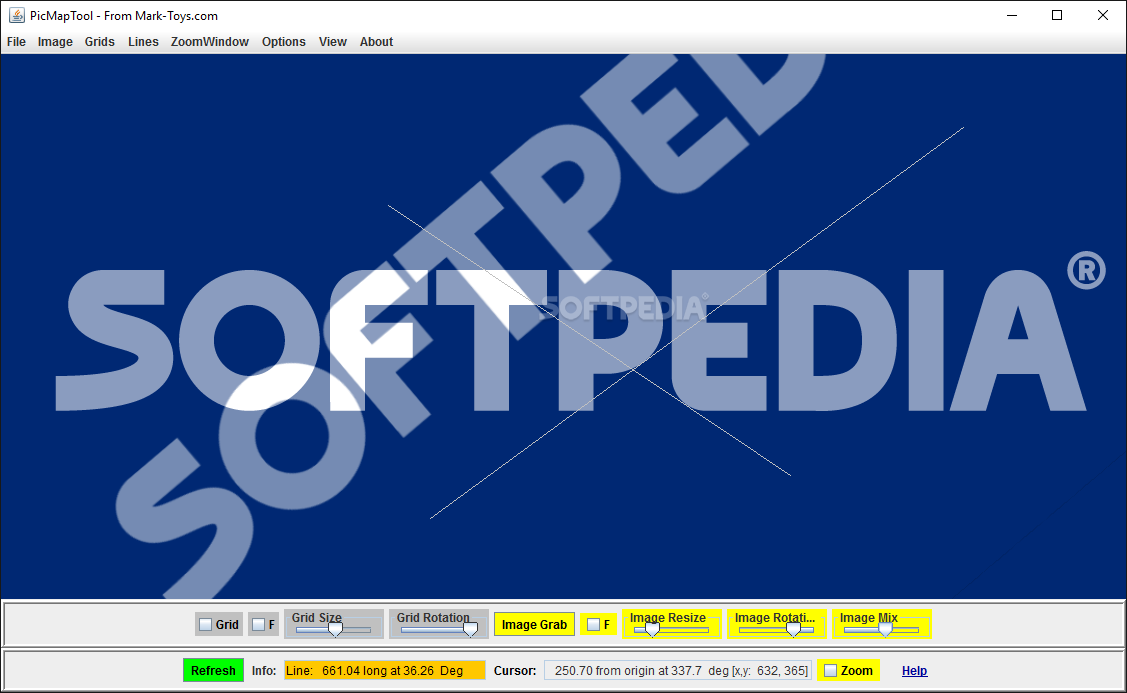Viewport: 1127px width, 693px height.
Task: Enable the Zoom checkbox
Action: (831, 671)
